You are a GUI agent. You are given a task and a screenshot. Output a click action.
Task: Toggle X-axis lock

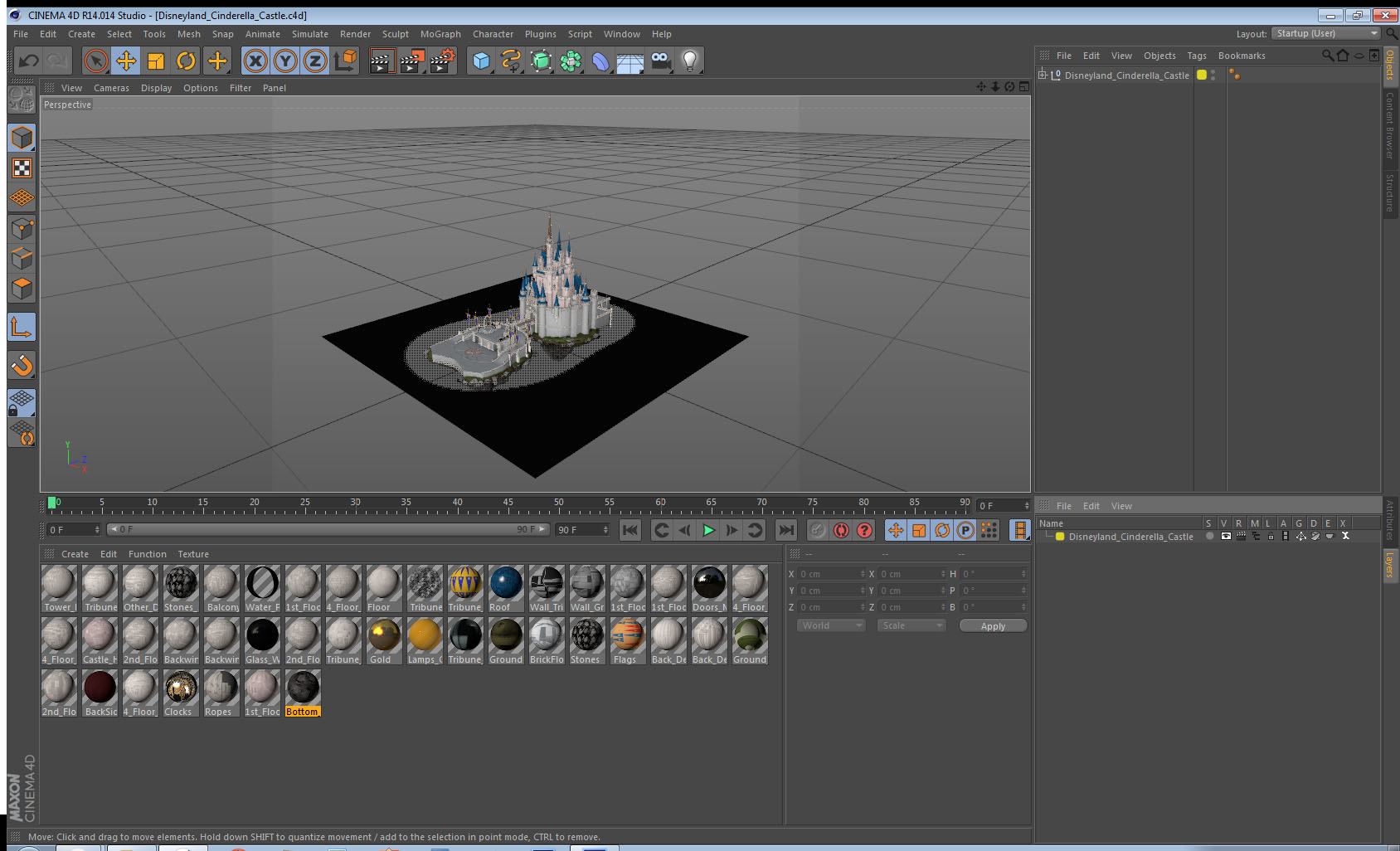255,61
